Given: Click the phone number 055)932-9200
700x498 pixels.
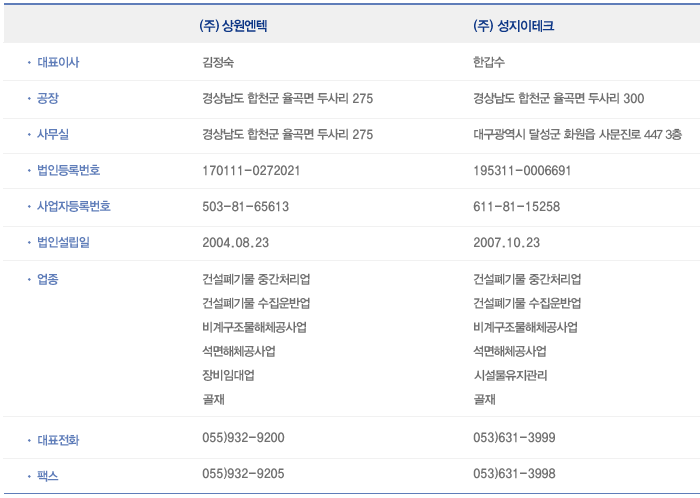Looking at the screenshot, I should 243,438.
